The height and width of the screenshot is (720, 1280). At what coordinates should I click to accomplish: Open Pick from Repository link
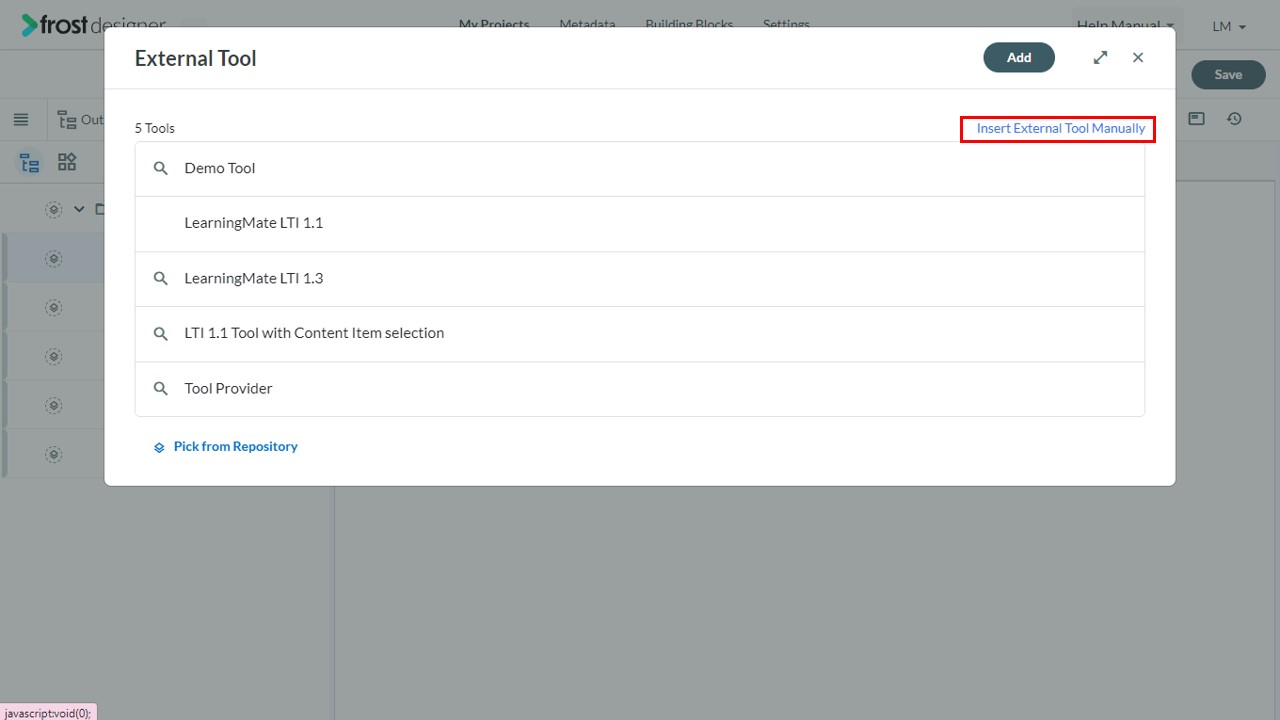click(x=235, y=447)
